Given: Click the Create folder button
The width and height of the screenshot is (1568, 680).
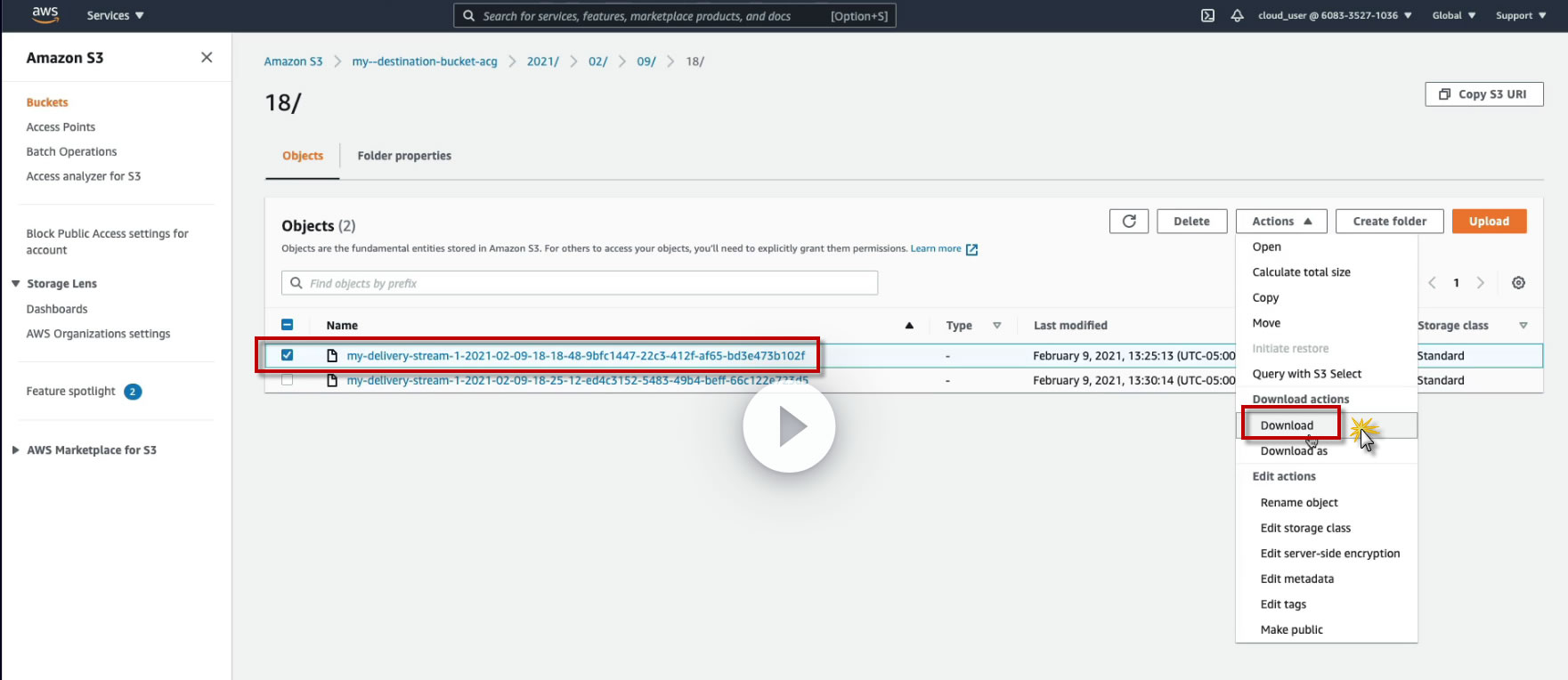Looking at the screenshot, I should tap(1389, 221).
